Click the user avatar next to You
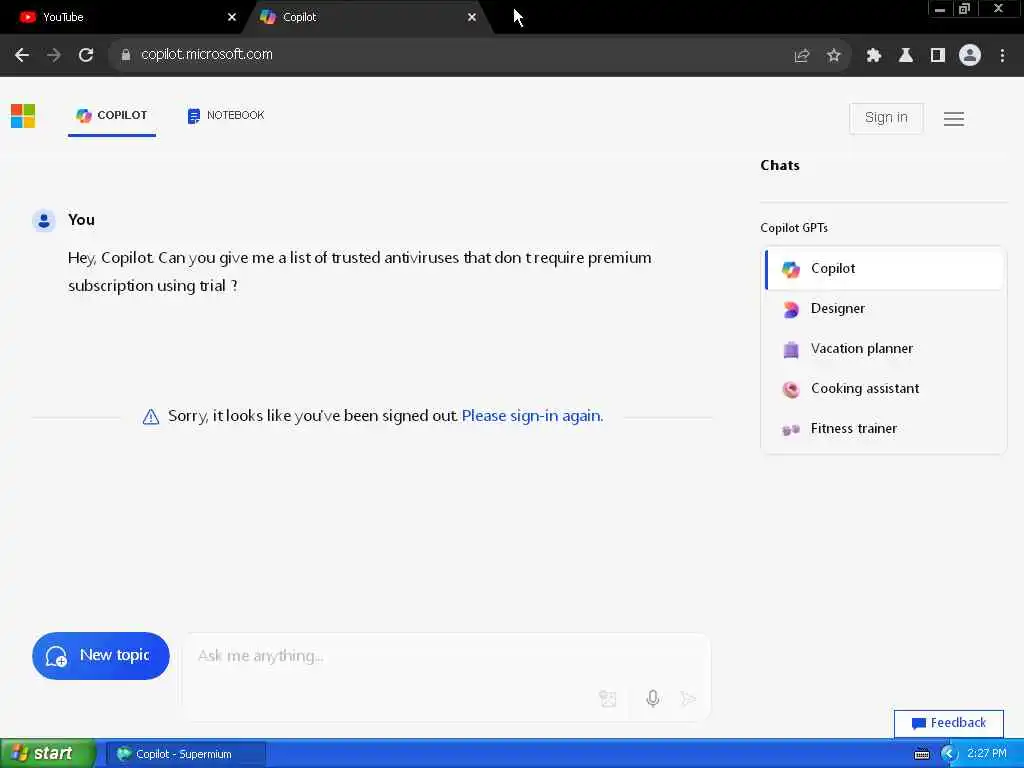The width and height of the screenshot is (1024, 768). (44, 221)
